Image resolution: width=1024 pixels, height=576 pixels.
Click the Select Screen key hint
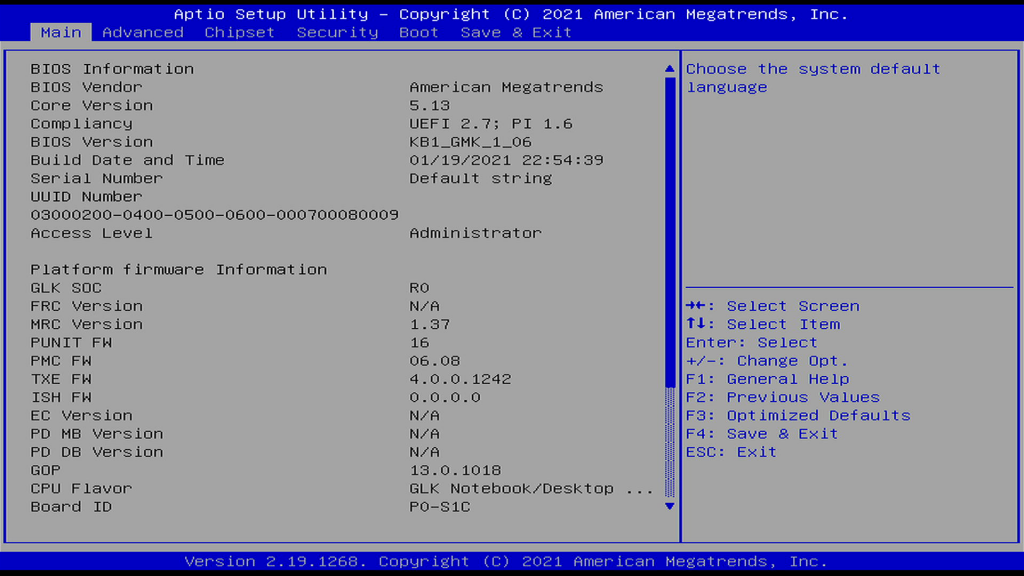pyautogui.click(x=773, y=306)
